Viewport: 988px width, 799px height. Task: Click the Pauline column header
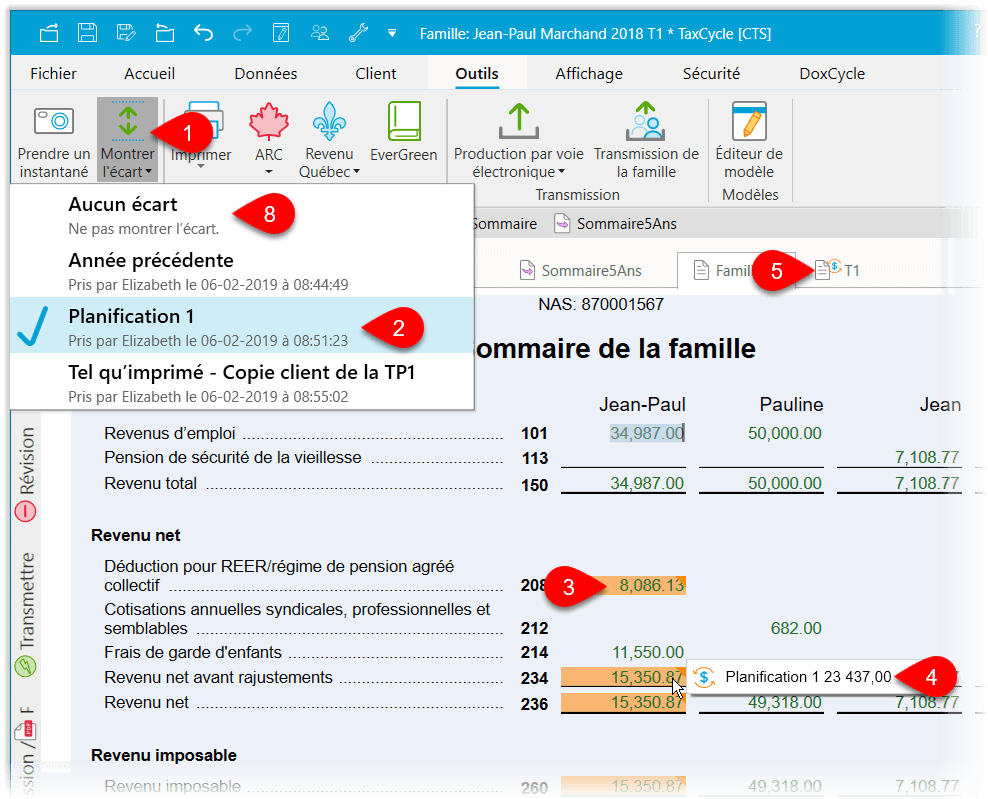tap(791, 404)
